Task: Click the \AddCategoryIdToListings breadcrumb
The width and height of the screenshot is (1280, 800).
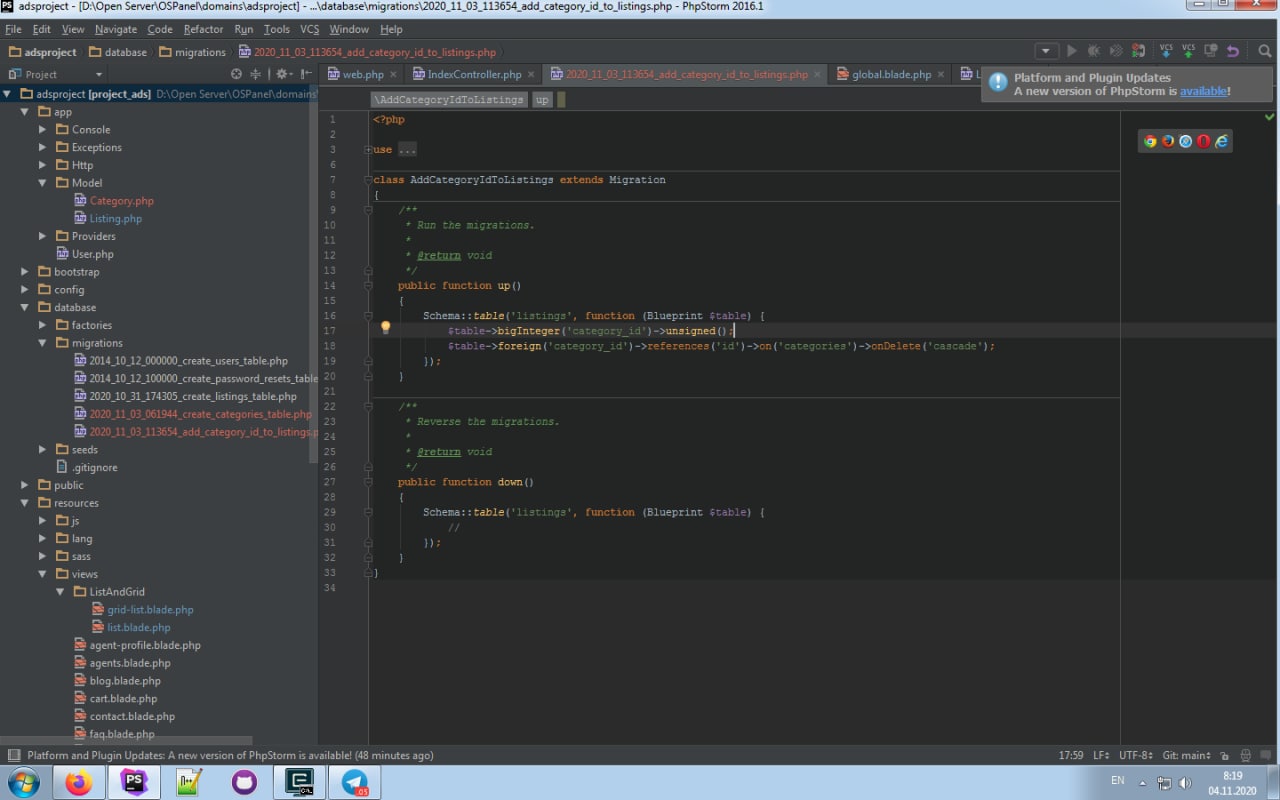Action: pyautogui.click(x=449, y=100)
